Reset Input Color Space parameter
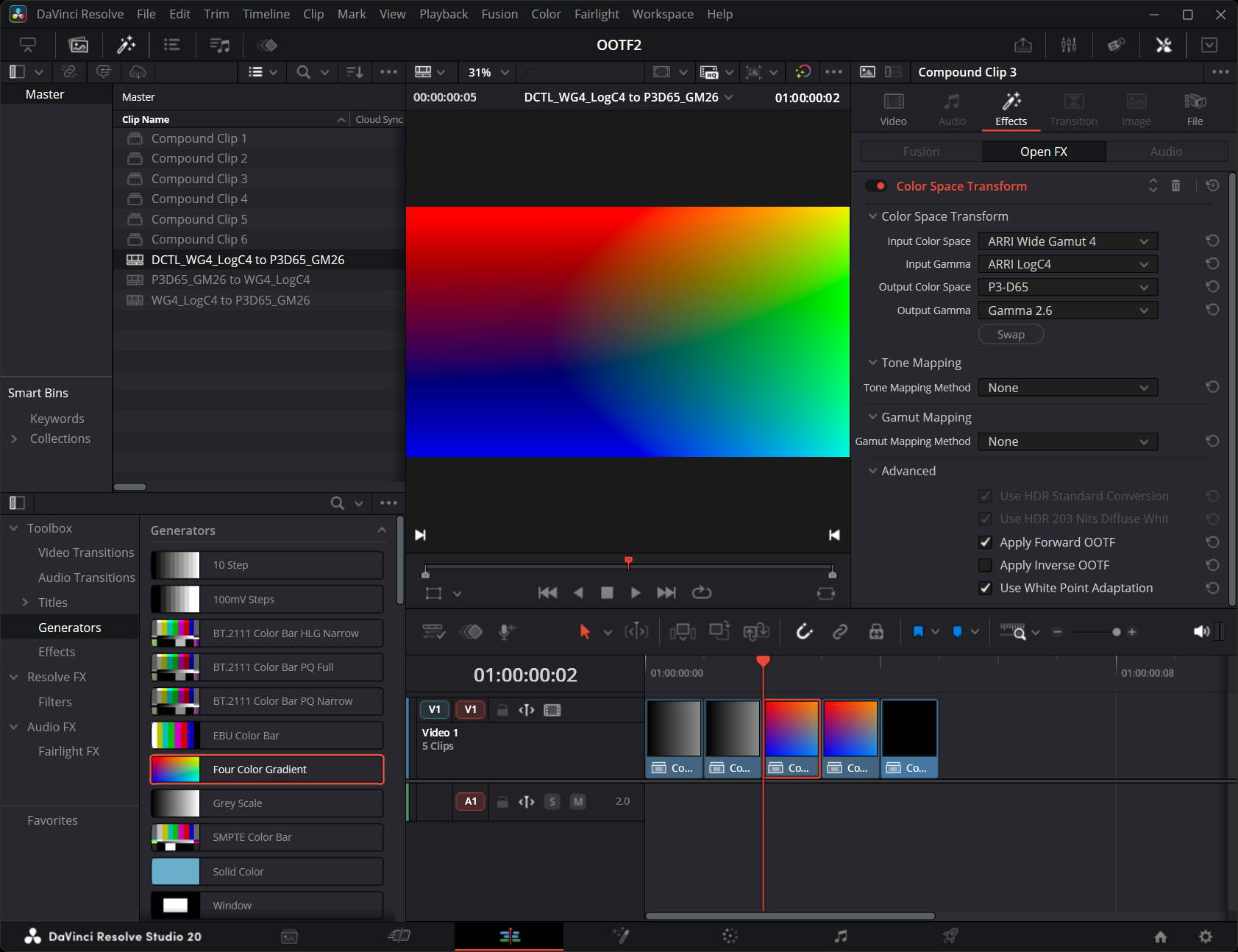Screen dimensions: 1238x952 click(1212, 241)
